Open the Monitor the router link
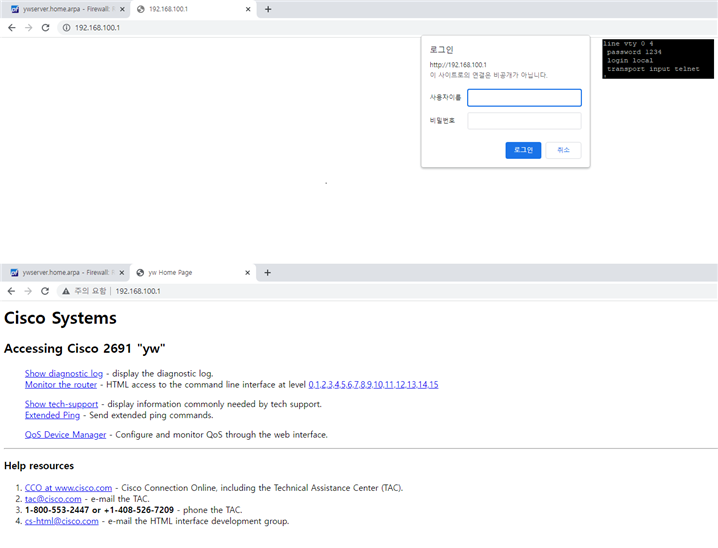The height and width of the screenshot is (548, 718). (61, 385)
